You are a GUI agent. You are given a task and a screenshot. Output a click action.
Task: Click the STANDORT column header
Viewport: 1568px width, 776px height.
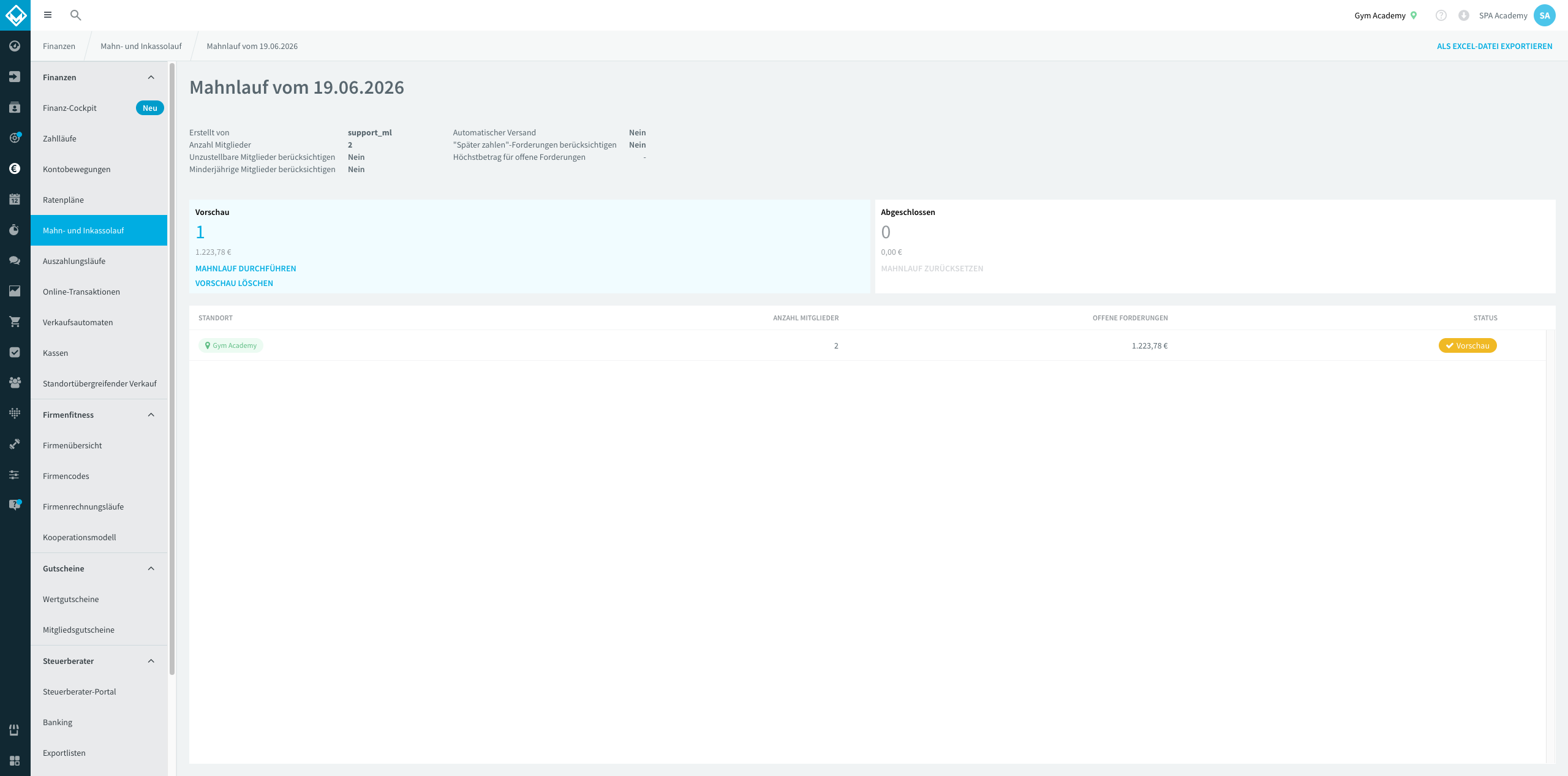coord(216,318)
